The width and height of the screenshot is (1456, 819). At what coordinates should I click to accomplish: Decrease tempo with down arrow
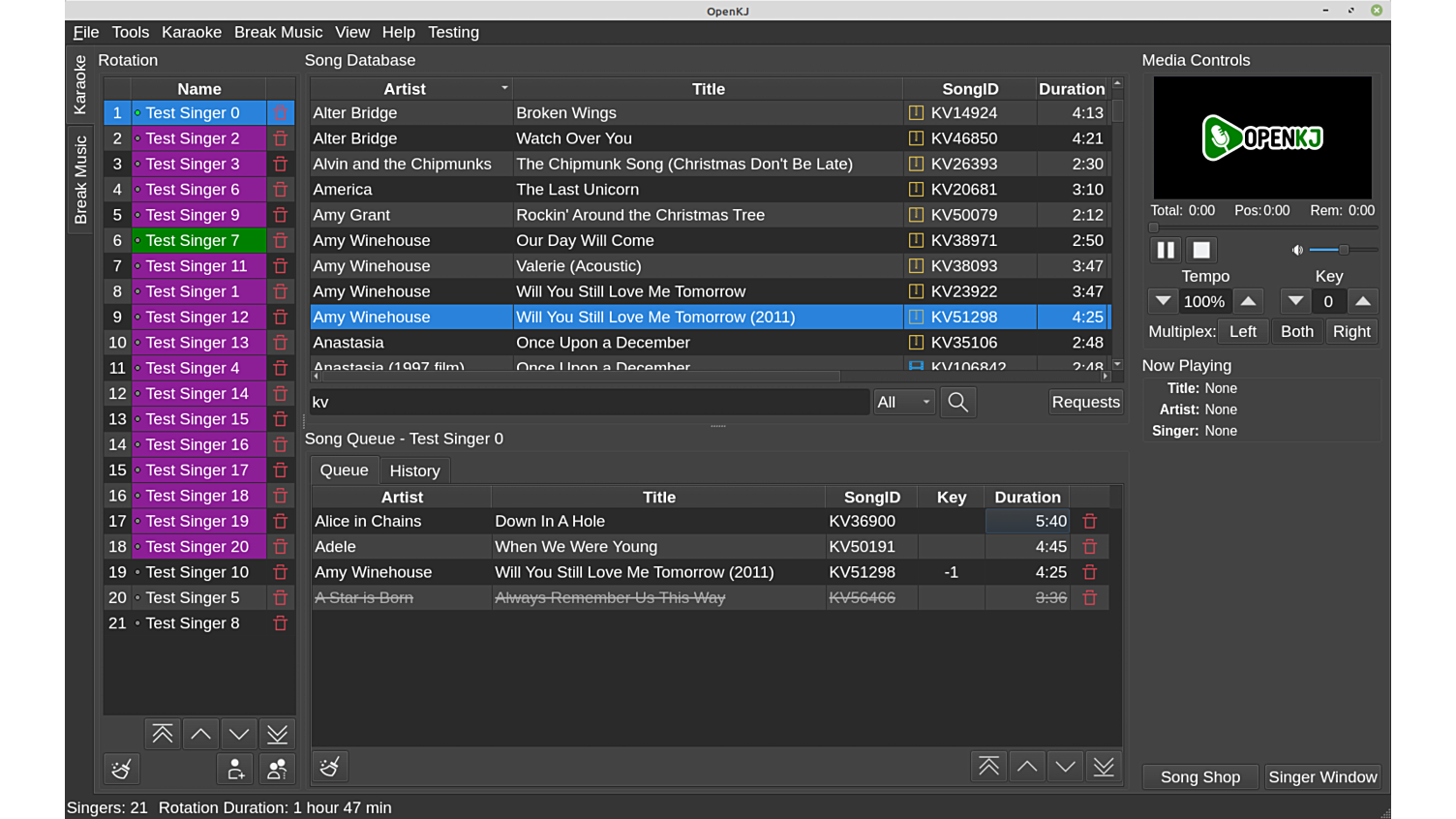pyautogui.click(x=1164, y=301)
